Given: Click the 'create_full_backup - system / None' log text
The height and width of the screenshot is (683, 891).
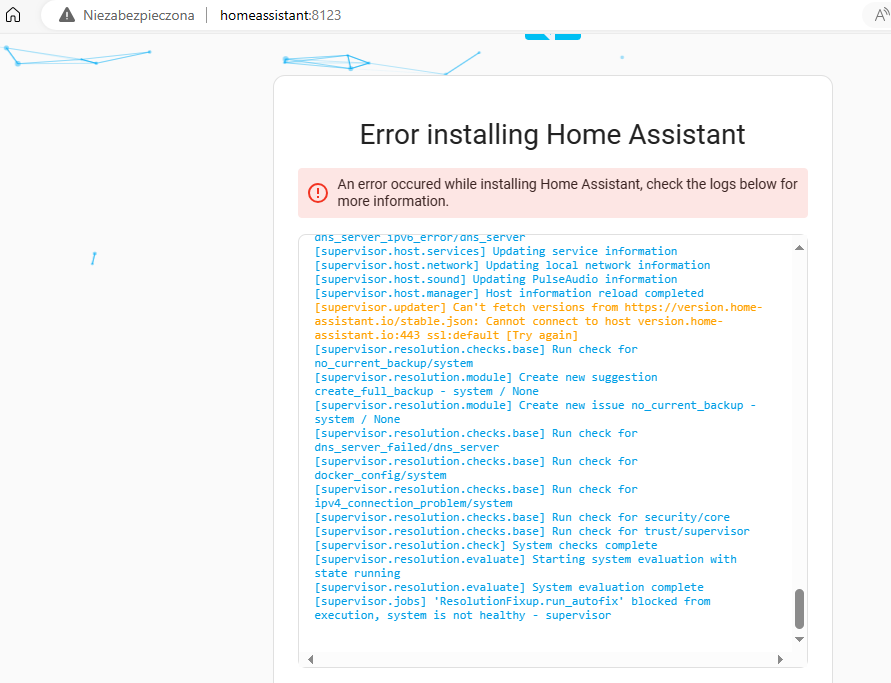Looking at the screenshot, I should click(x=426, y=392).
